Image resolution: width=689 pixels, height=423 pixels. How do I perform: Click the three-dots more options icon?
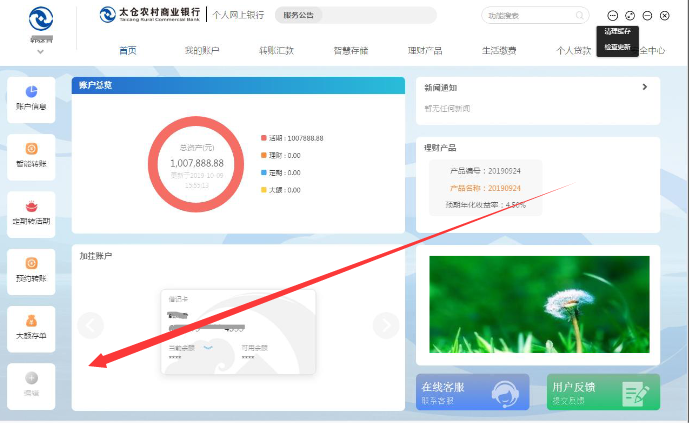coord(613,16)
